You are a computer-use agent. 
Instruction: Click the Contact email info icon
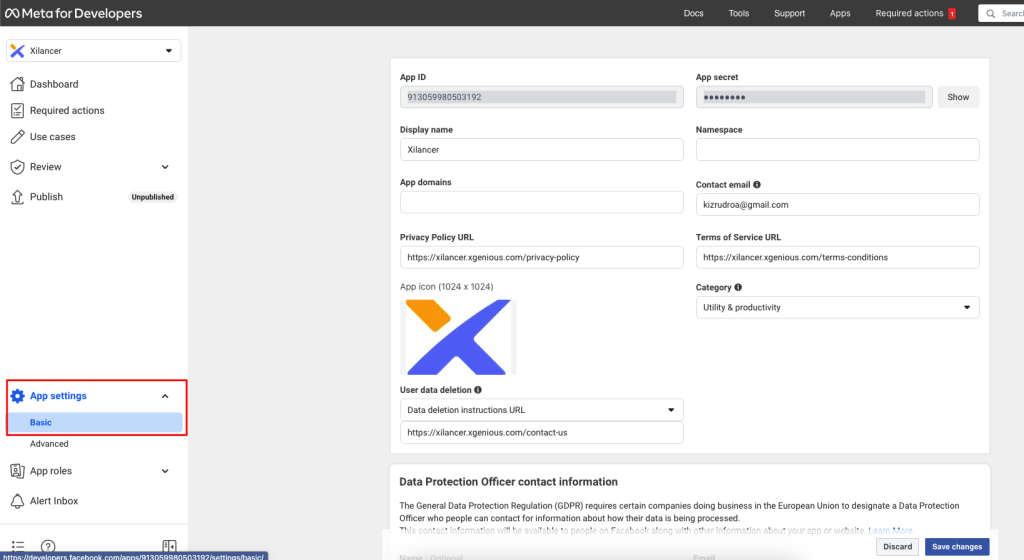(x=757, y=185)
